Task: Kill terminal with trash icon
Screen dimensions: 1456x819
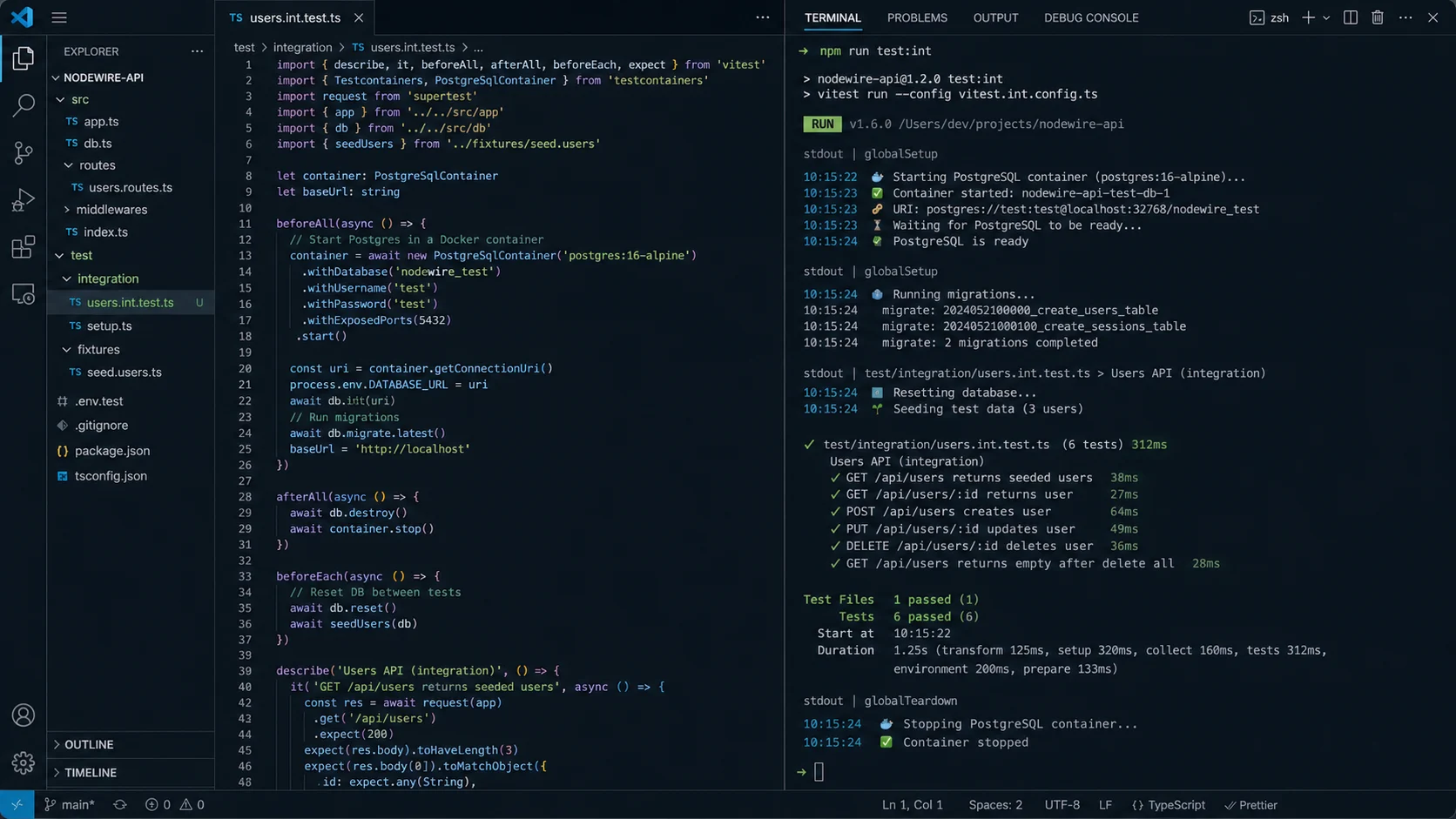Action: [x=1378, y=17]
